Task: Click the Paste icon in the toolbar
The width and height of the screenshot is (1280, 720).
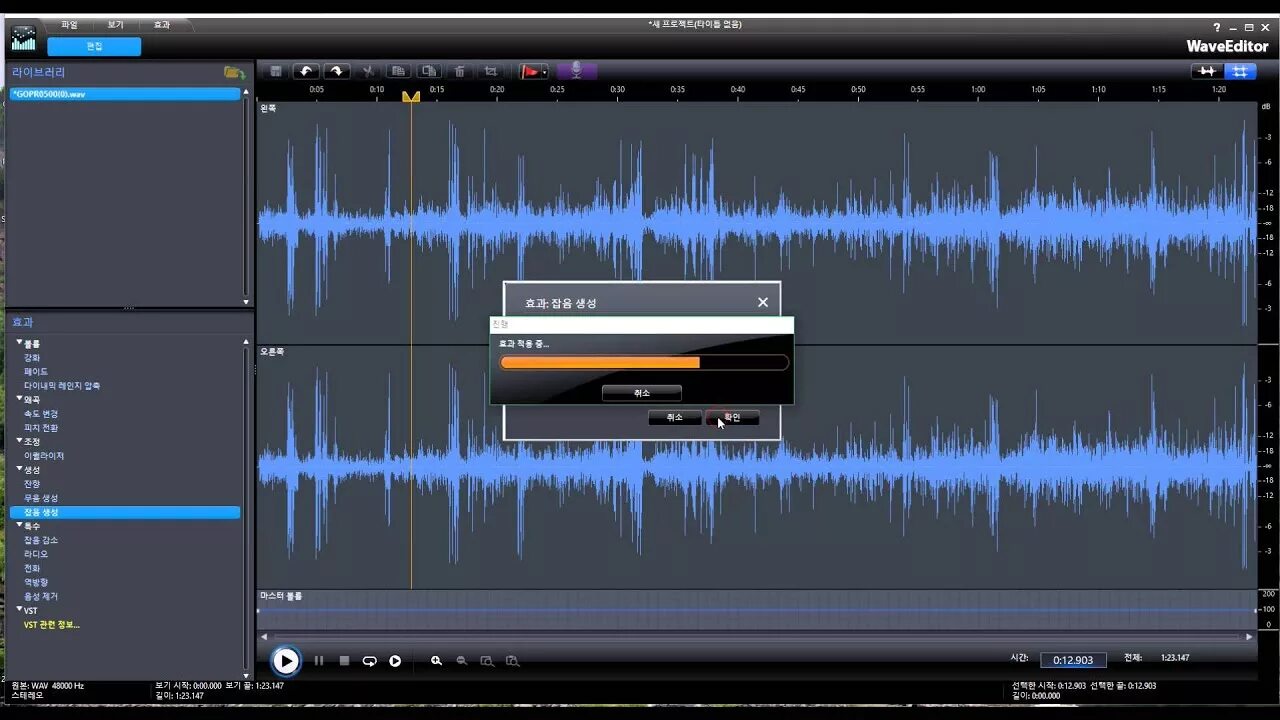Action: [429, 71]
